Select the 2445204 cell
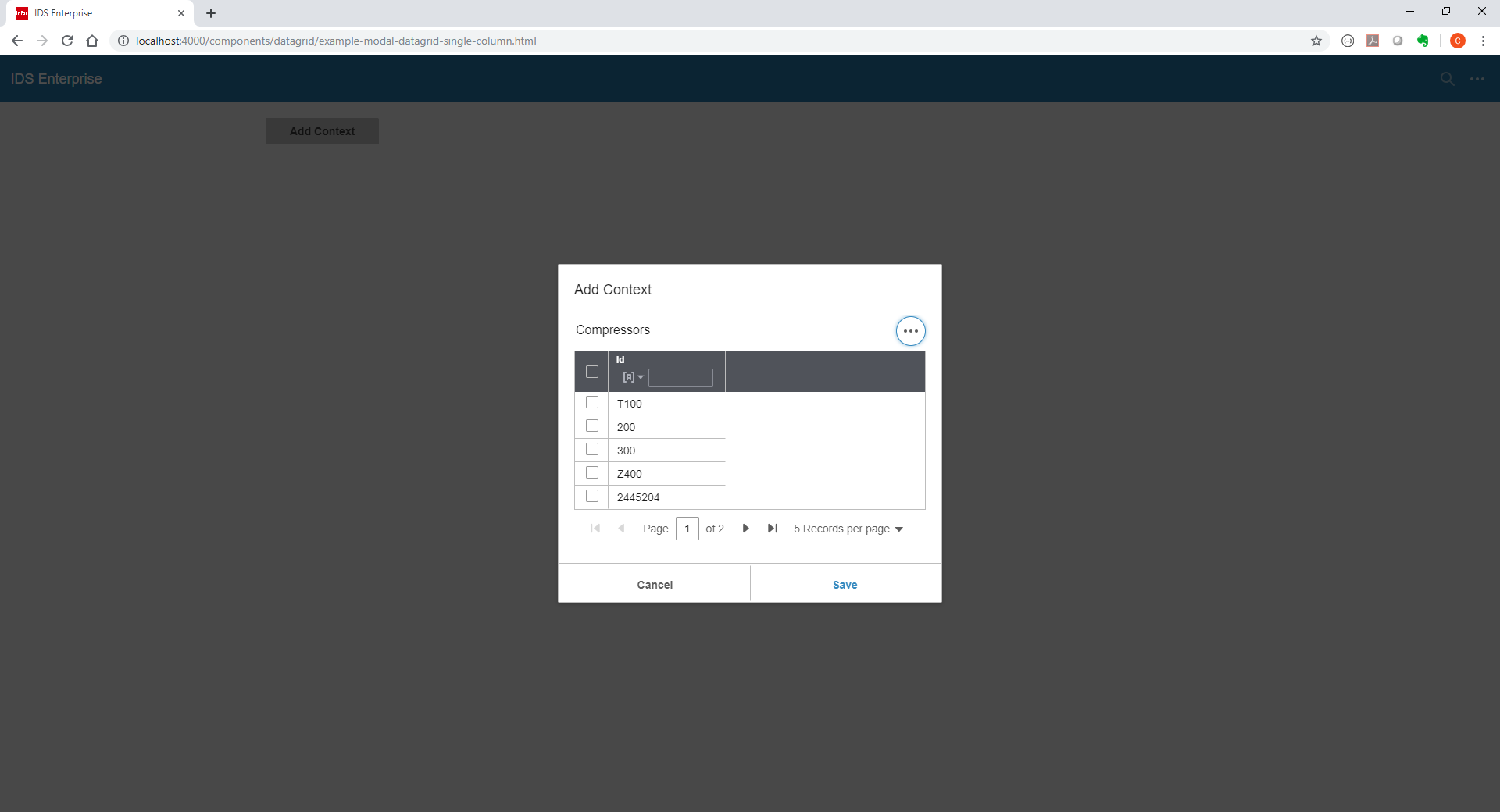This screenshot has width=1500, height=812. pos(666,497)
